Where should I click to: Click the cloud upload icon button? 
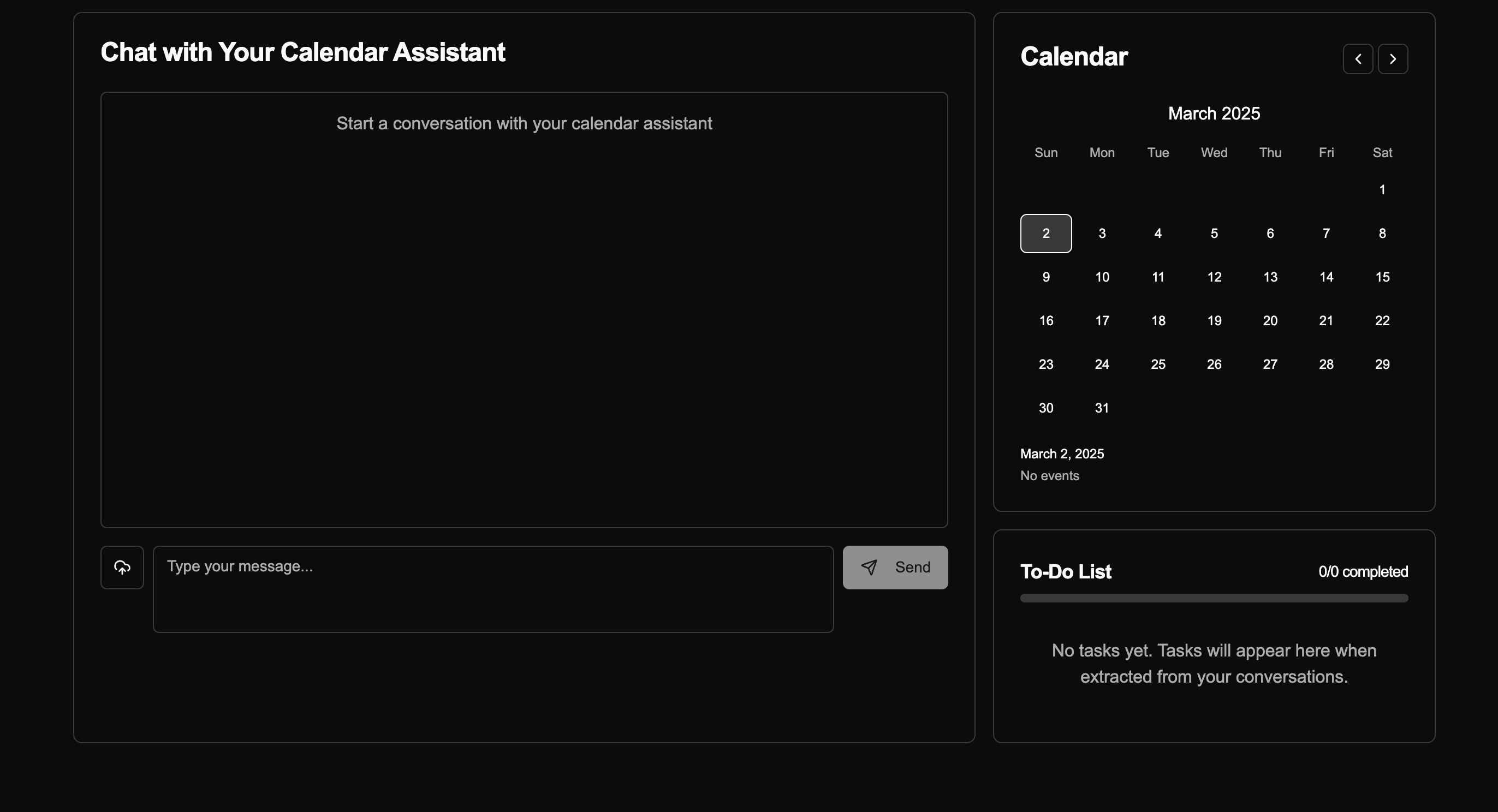coord(122,568)
